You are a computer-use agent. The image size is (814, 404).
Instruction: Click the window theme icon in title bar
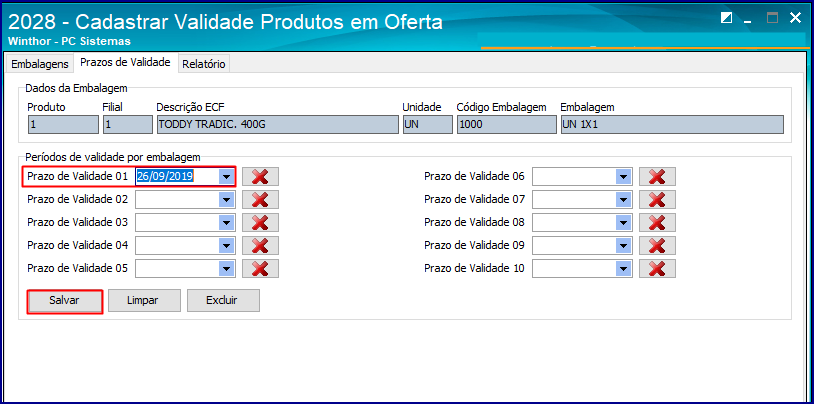pyautogui.click(x=727, y=18)
